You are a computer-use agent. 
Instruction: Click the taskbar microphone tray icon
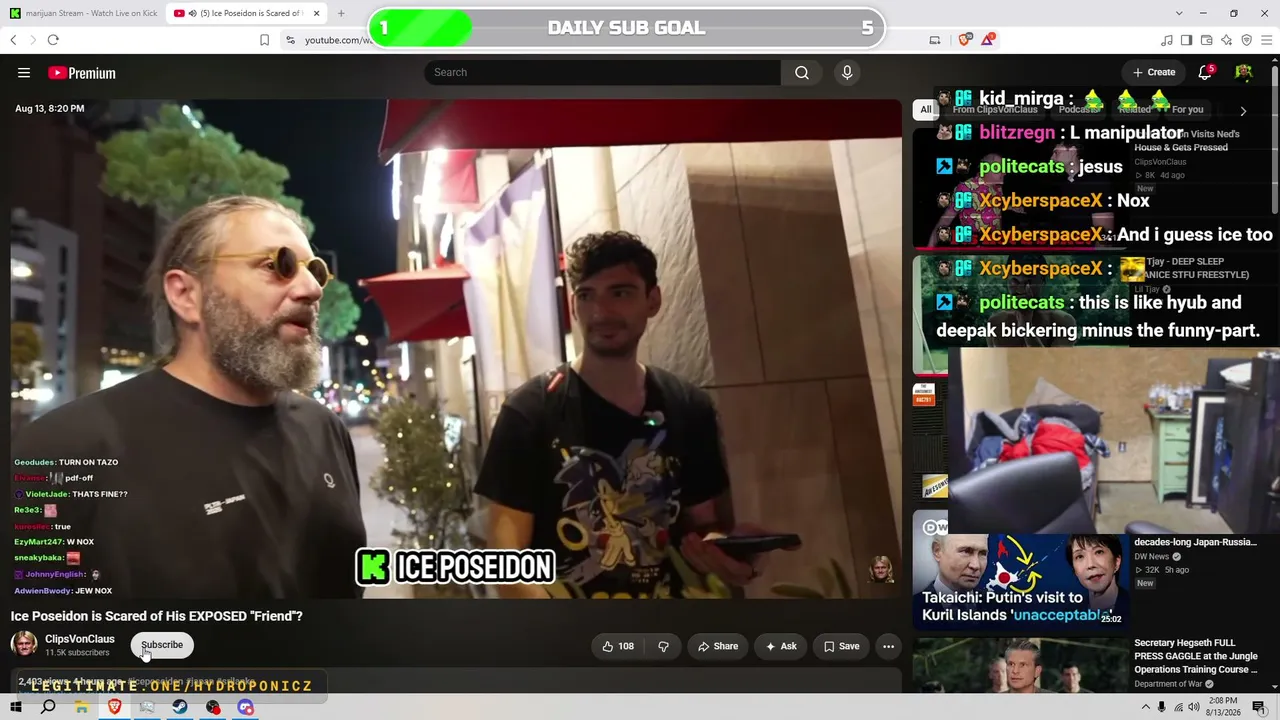(x=1161, y=707)
